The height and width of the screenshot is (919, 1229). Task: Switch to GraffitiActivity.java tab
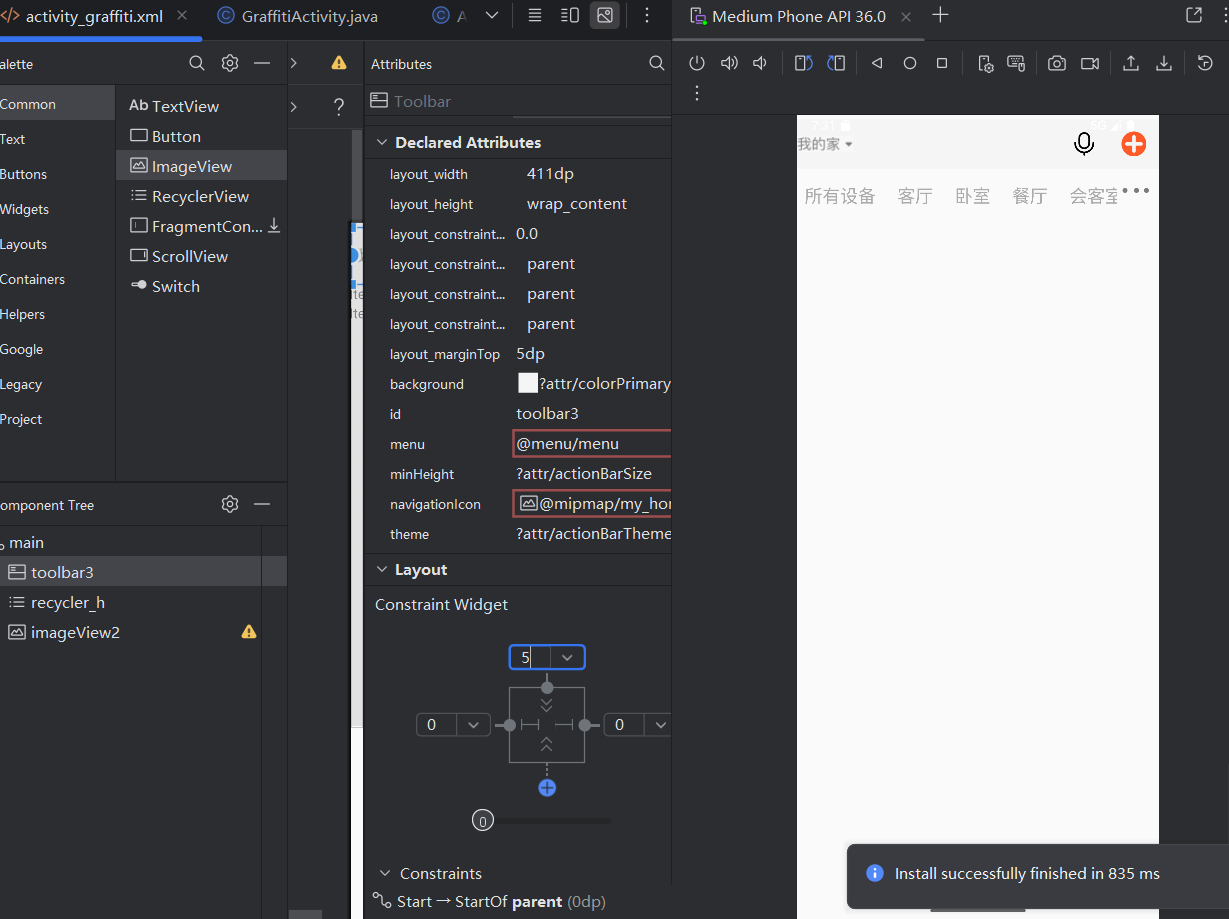pos(297,16)
